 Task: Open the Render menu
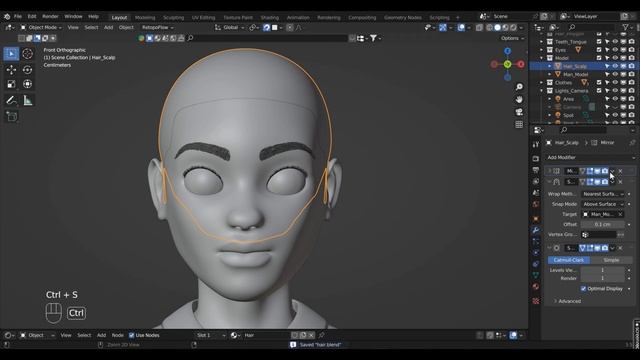click(50, 17)
